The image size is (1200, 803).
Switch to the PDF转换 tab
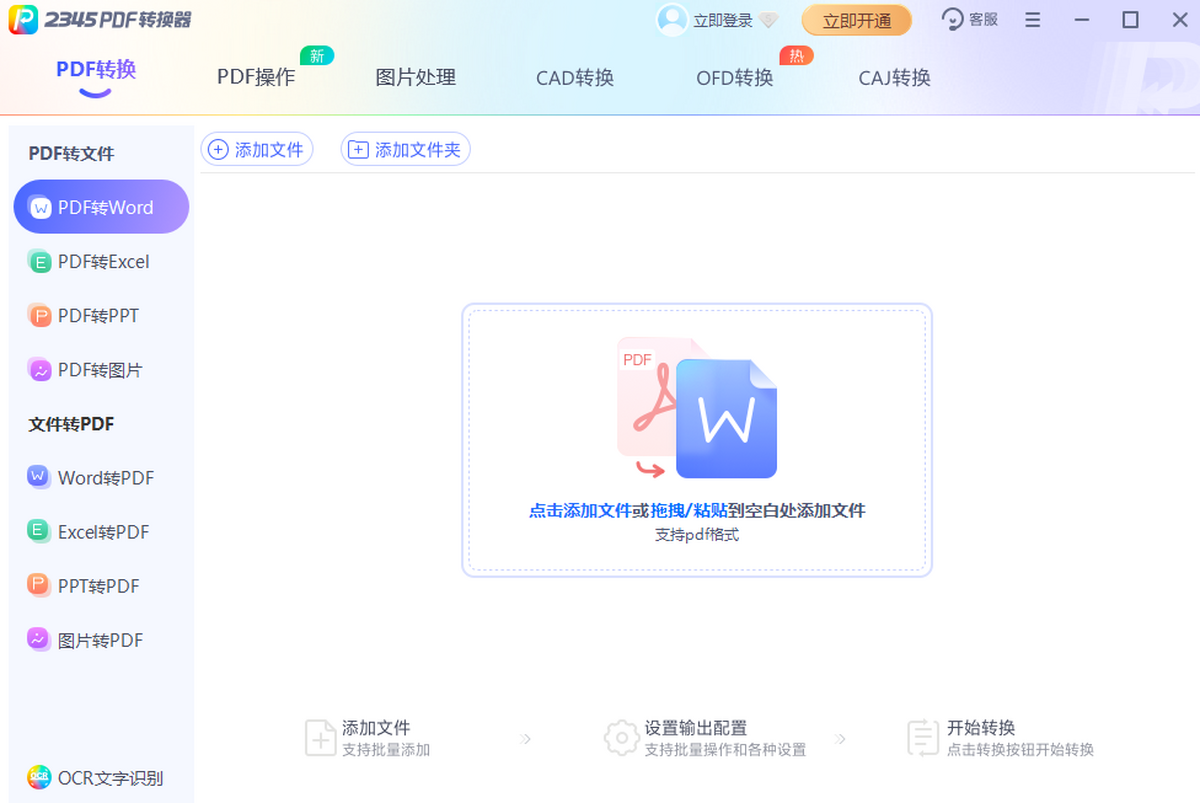(x=96, y=69)
